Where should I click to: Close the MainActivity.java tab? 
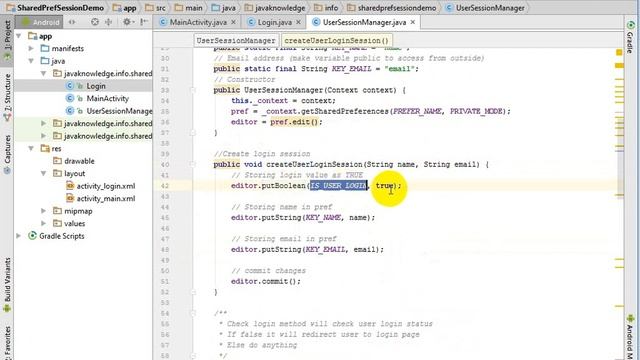(233, 22)
